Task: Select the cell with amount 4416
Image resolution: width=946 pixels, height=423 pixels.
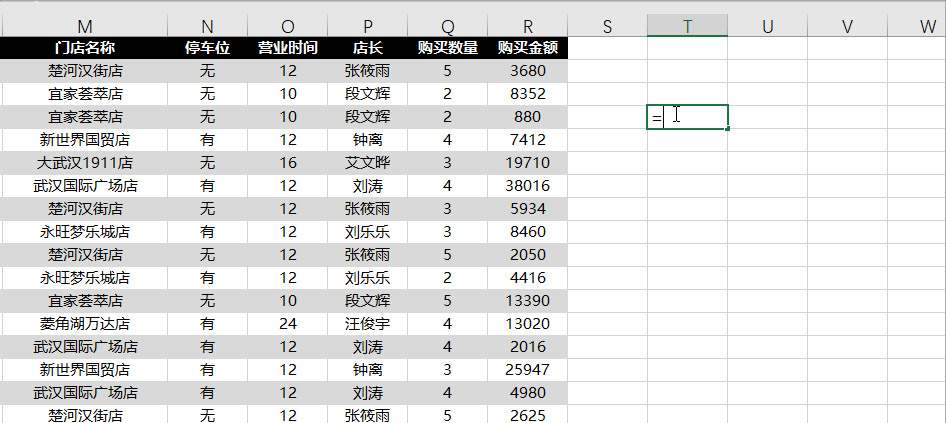Action: 528,278
